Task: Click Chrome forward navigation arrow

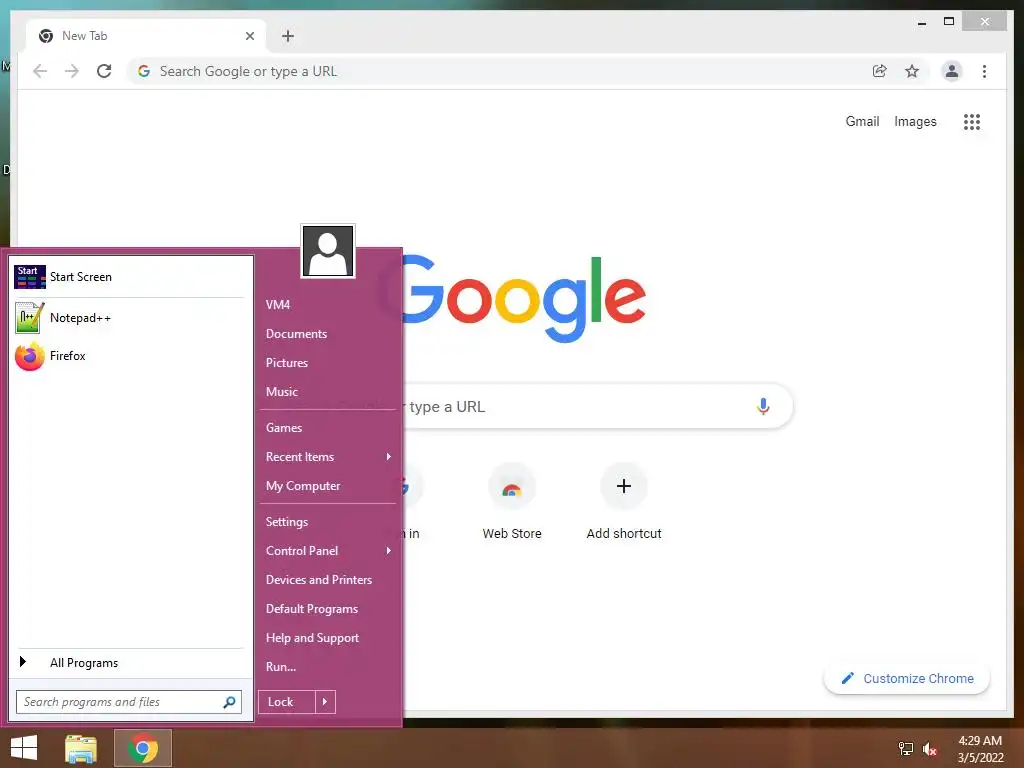Action: 72,71
